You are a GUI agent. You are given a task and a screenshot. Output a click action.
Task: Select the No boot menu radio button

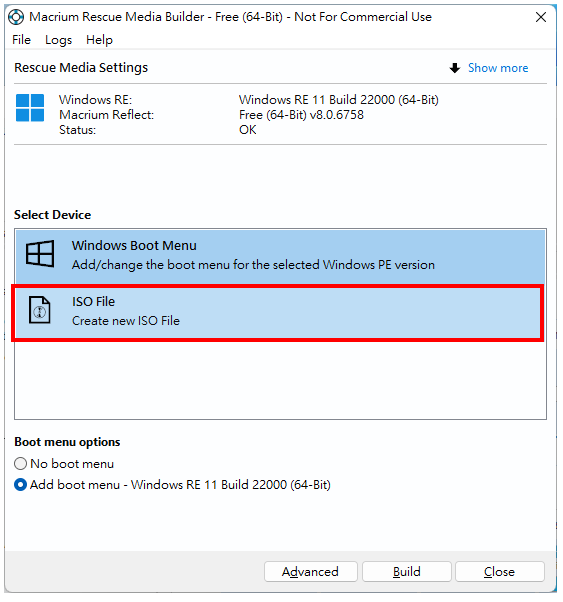point(20,464)
